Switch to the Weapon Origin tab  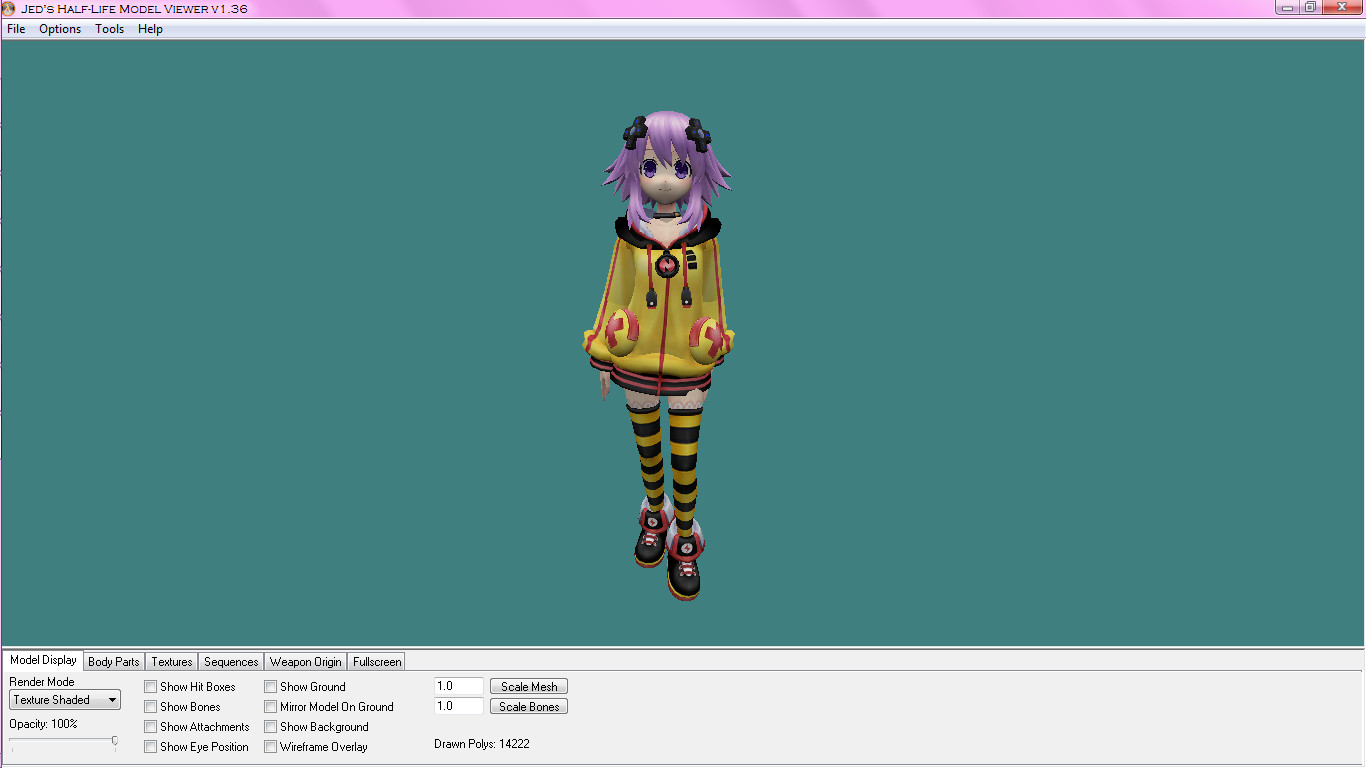point(305,661)
